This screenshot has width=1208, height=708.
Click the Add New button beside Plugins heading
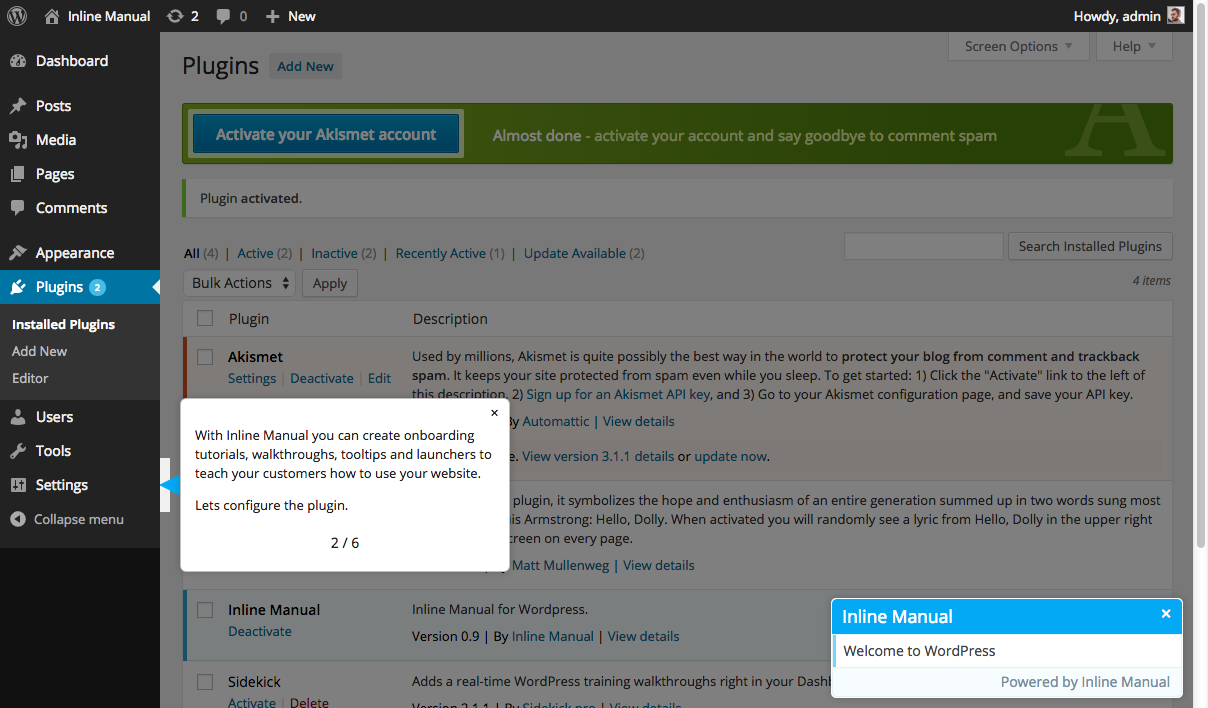click(305, 66)
